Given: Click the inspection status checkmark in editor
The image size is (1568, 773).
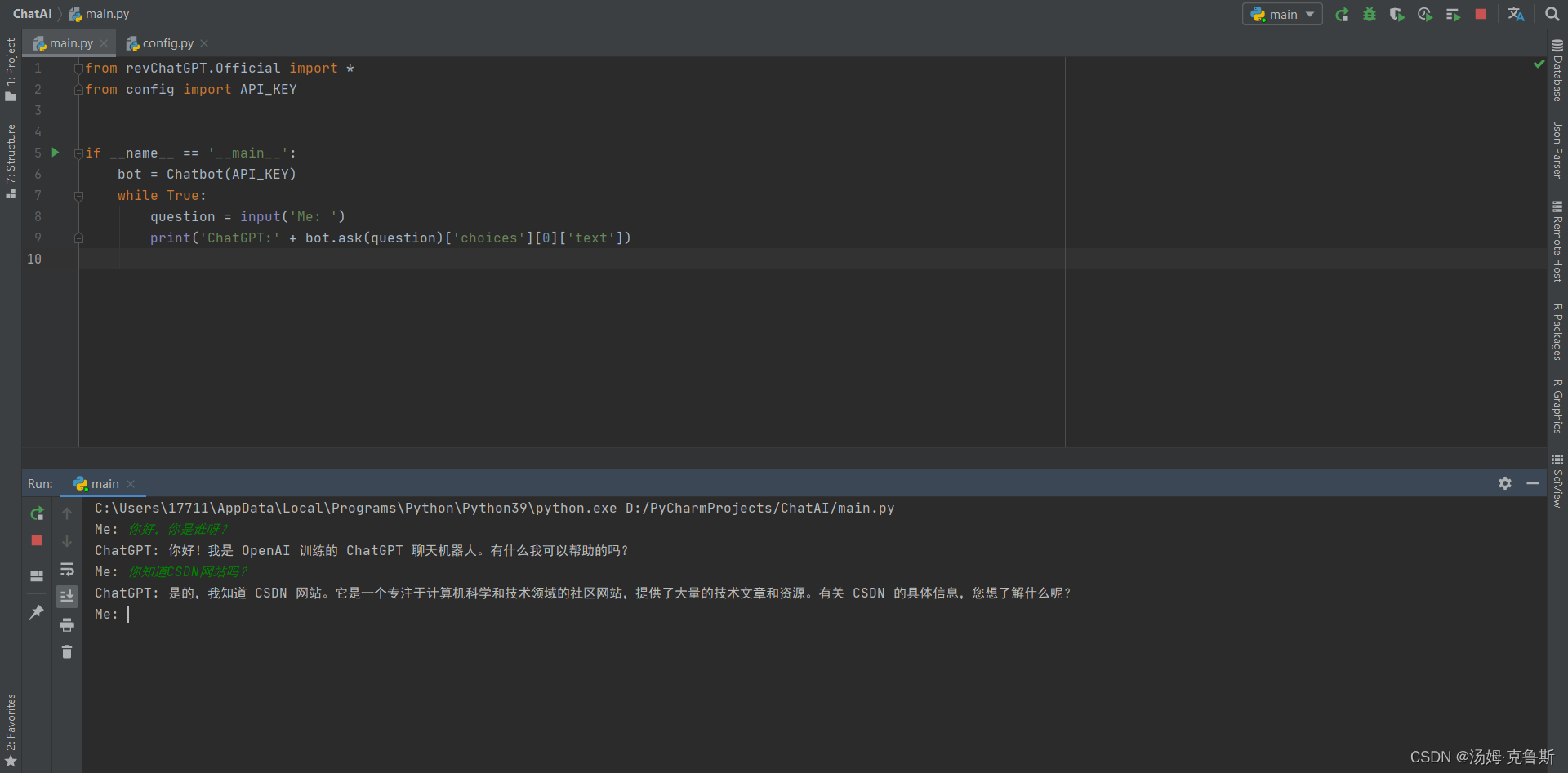Looking at the screenshot, I should (x=1539, y=64).
